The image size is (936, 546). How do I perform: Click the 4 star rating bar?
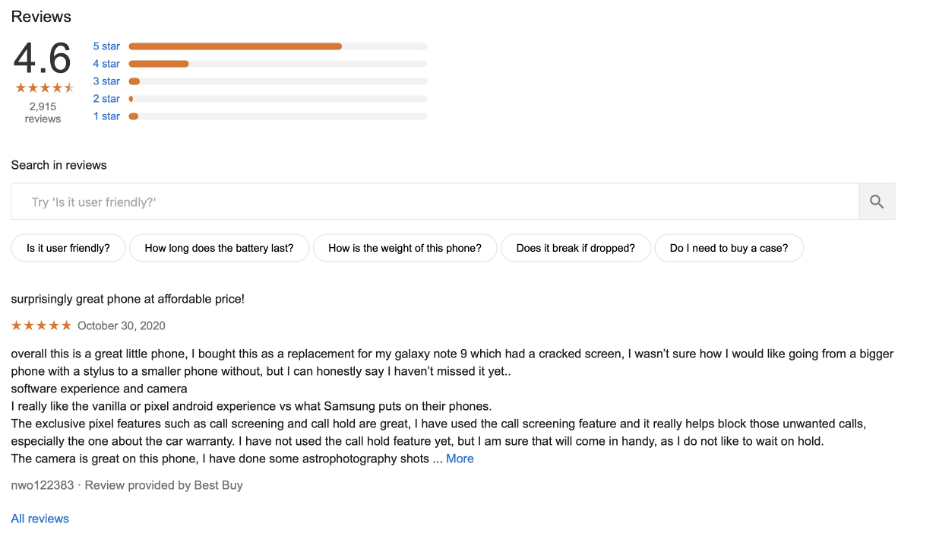(x=277, y=64)
